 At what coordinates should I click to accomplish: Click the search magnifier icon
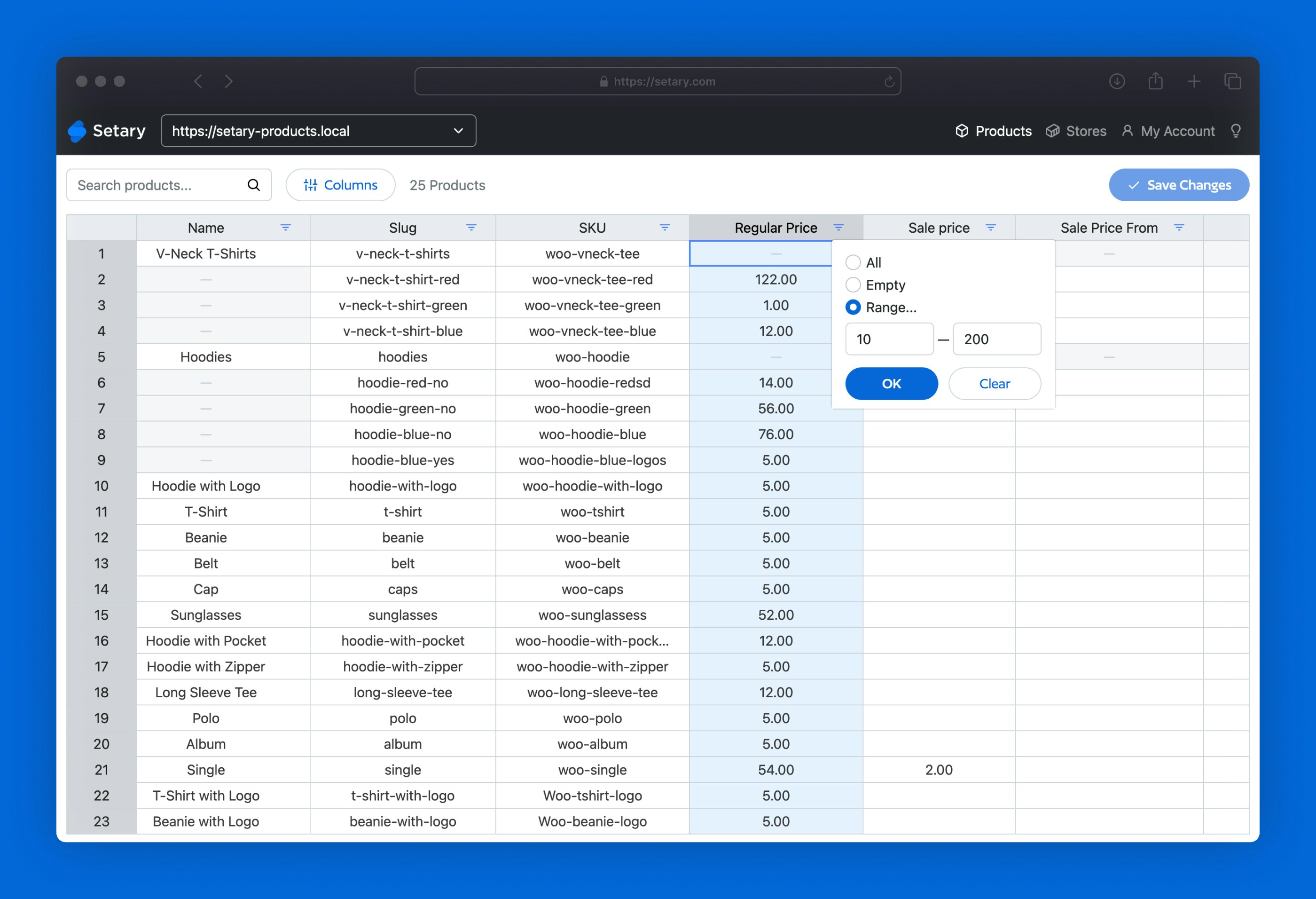pyautogui.click(x=254, y=185)
